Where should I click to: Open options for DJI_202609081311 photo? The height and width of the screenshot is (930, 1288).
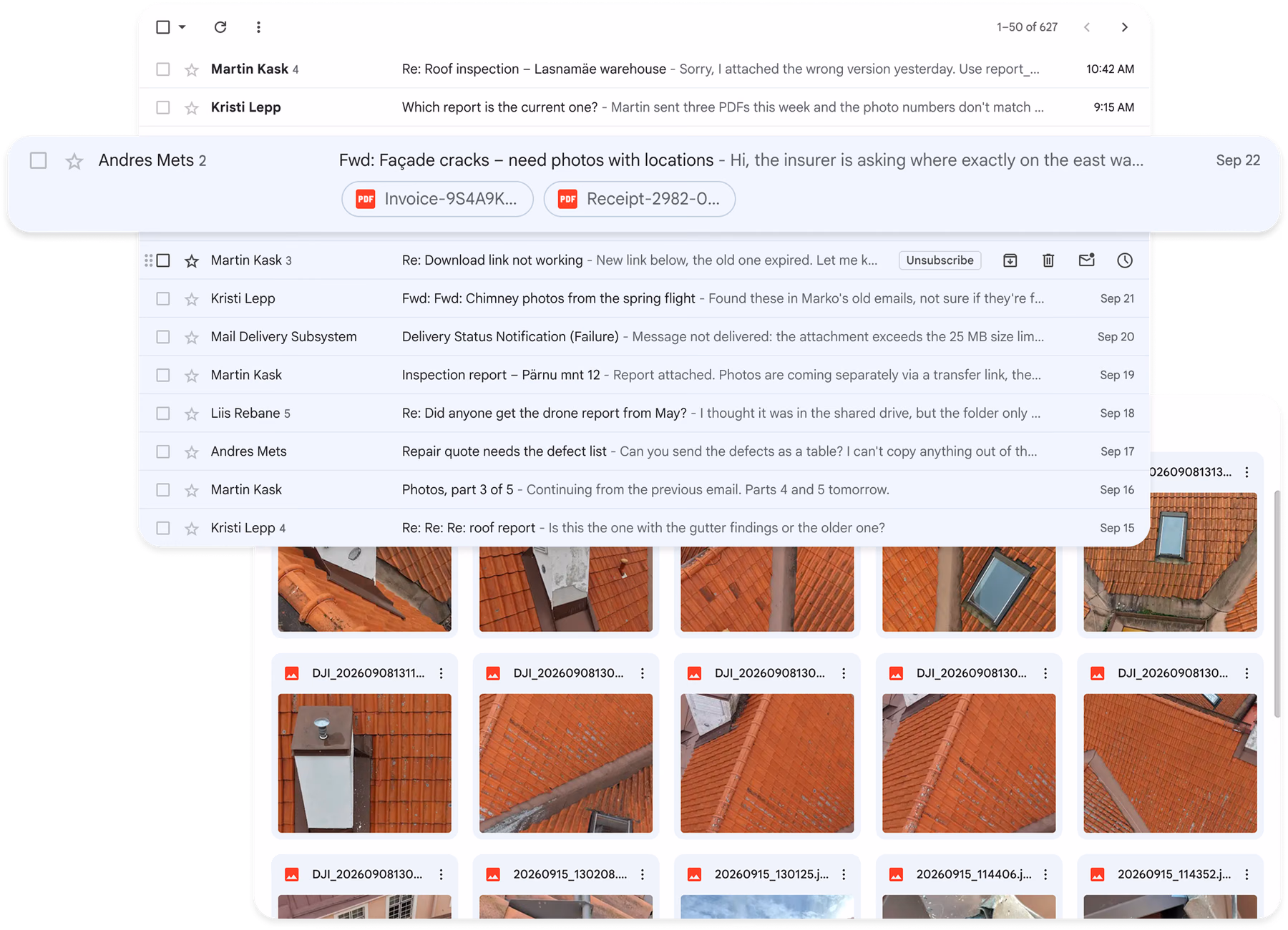point(441,673)
